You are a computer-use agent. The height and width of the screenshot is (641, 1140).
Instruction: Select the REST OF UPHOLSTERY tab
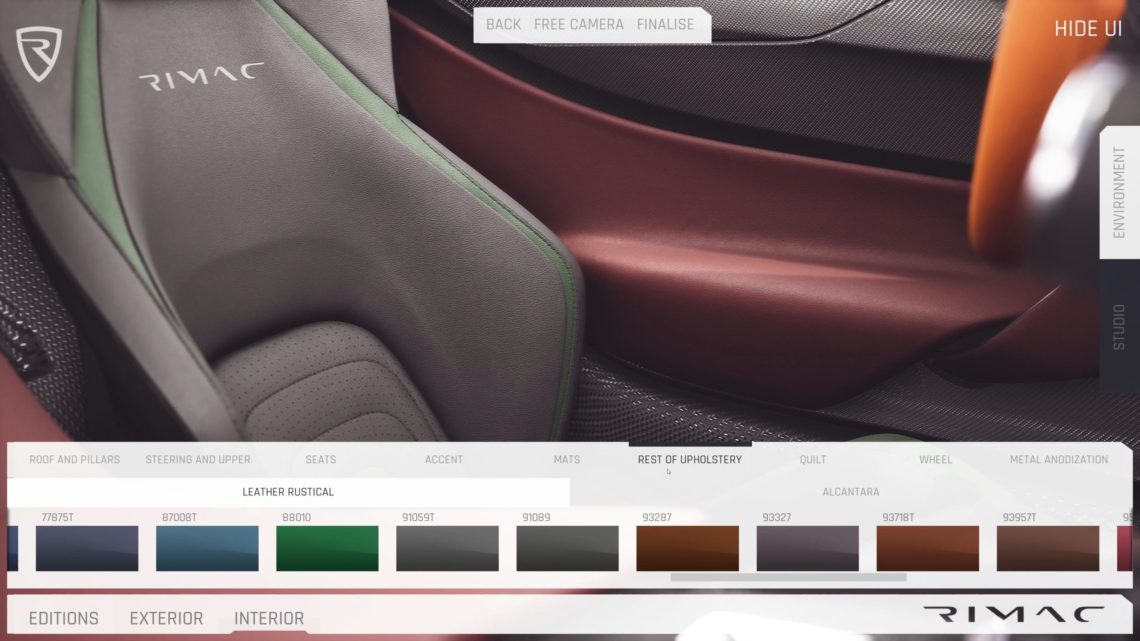(x=690, y=459)
